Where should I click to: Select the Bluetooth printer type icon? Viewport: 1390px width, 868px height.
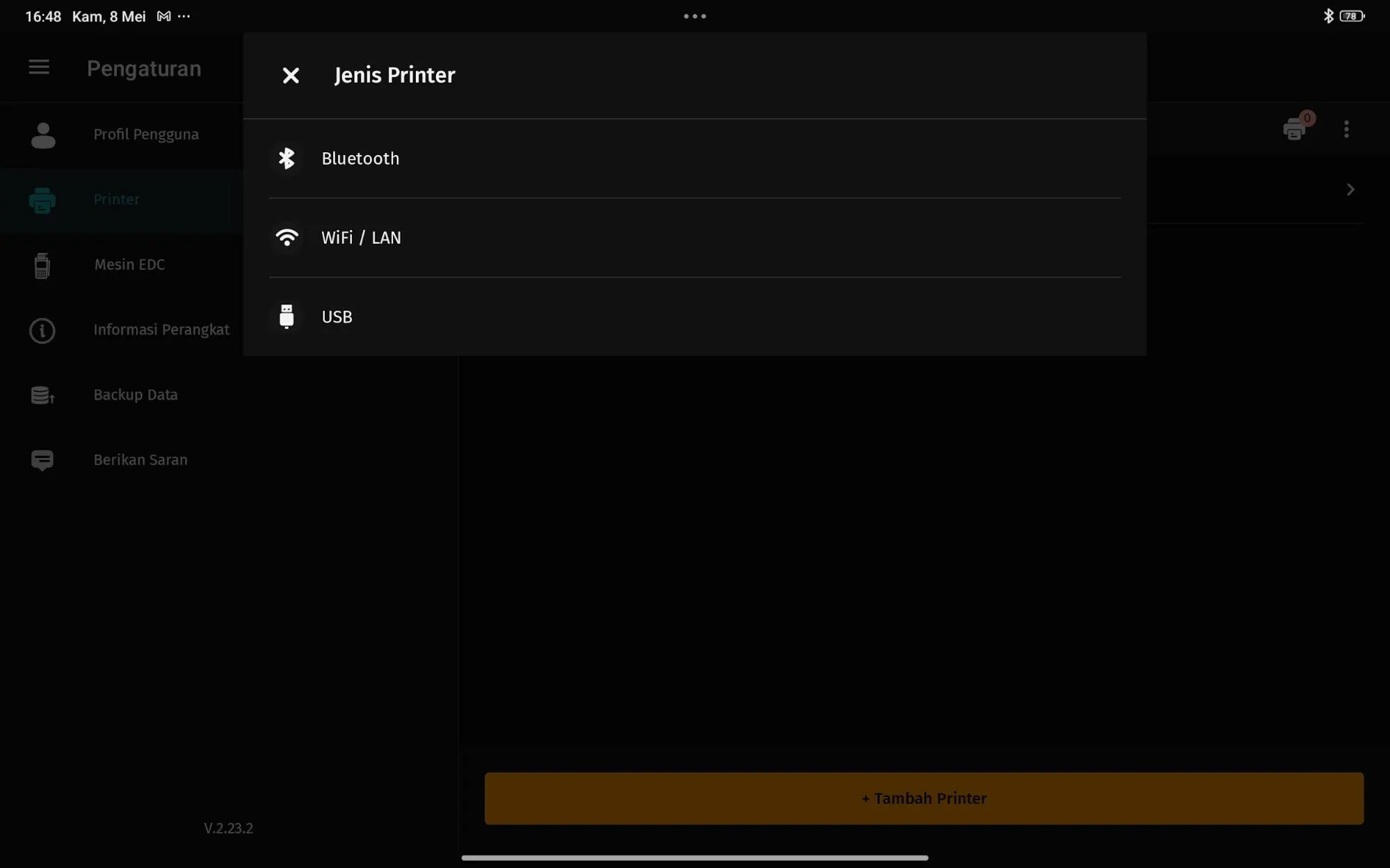(286, 158)
